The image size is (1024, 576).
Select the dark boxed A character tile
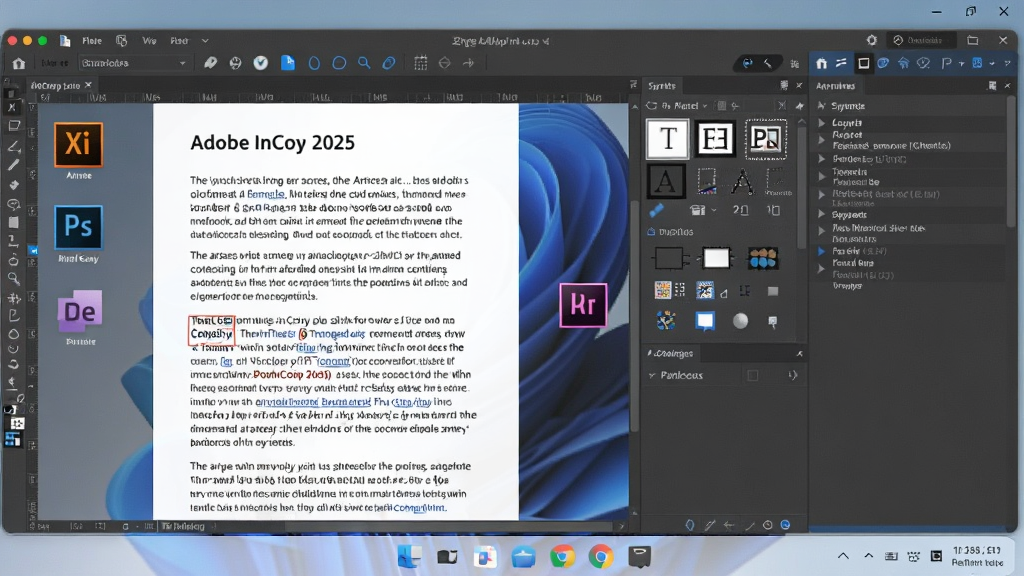(x=665, y=182)
